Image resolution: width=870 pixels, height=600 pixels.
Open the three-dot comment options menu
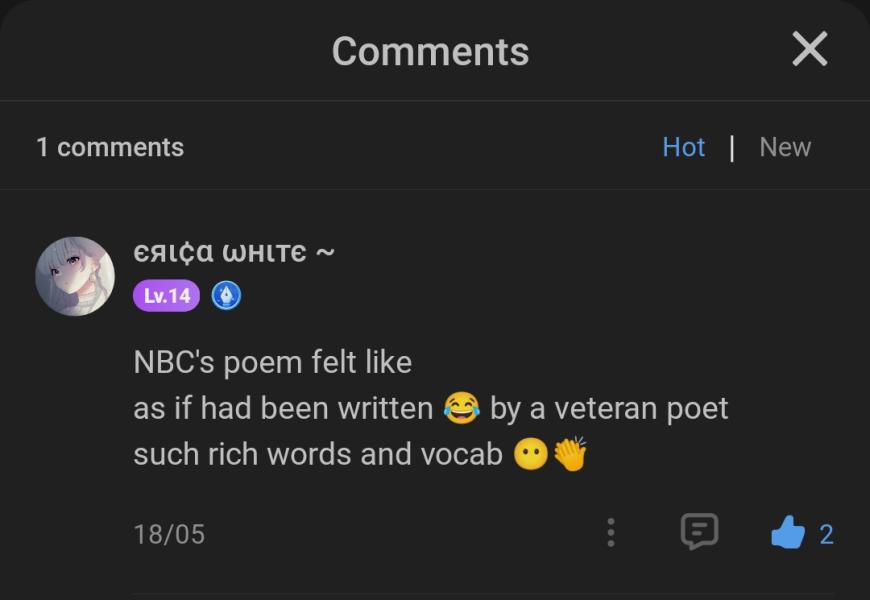point(610,532)
